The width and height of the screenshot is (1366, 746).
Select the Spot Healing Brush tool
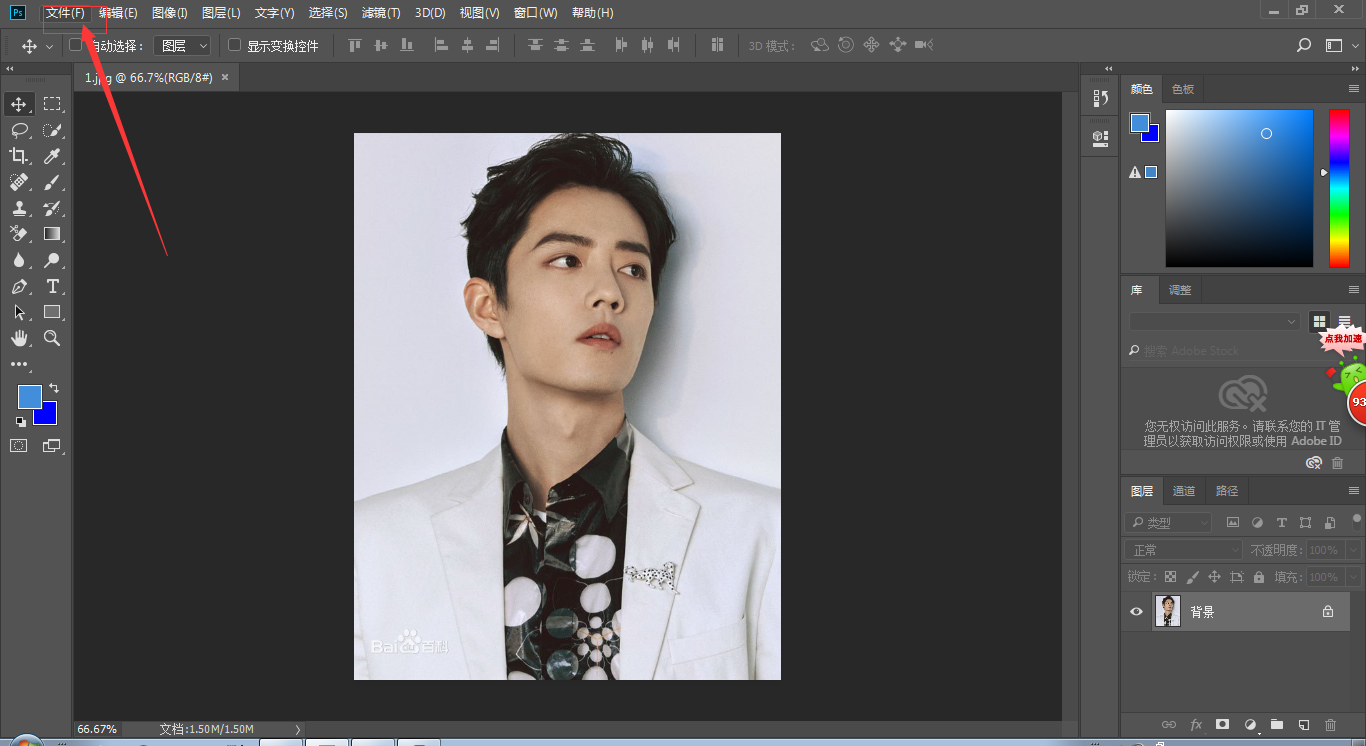point(19,182)
